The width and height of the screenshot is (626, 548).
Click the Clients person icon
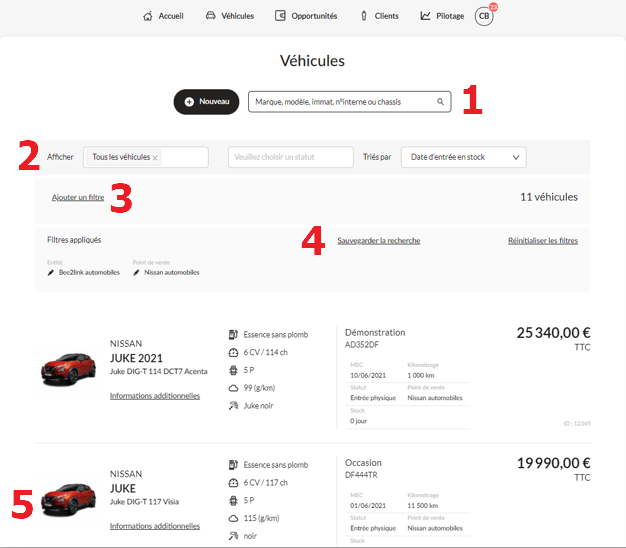pos(364,16)
